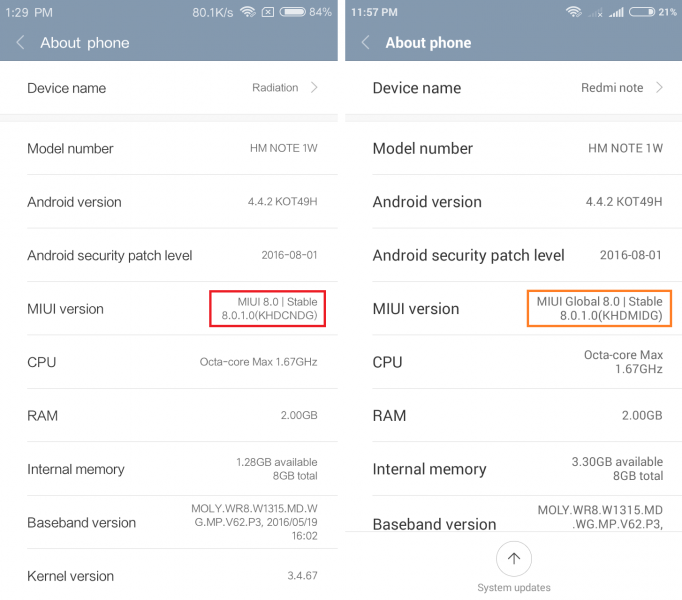The height and width of the screenshot is (600, 682).
Task: Open the chevron next to device name Radiation
Action: point(314,88)
